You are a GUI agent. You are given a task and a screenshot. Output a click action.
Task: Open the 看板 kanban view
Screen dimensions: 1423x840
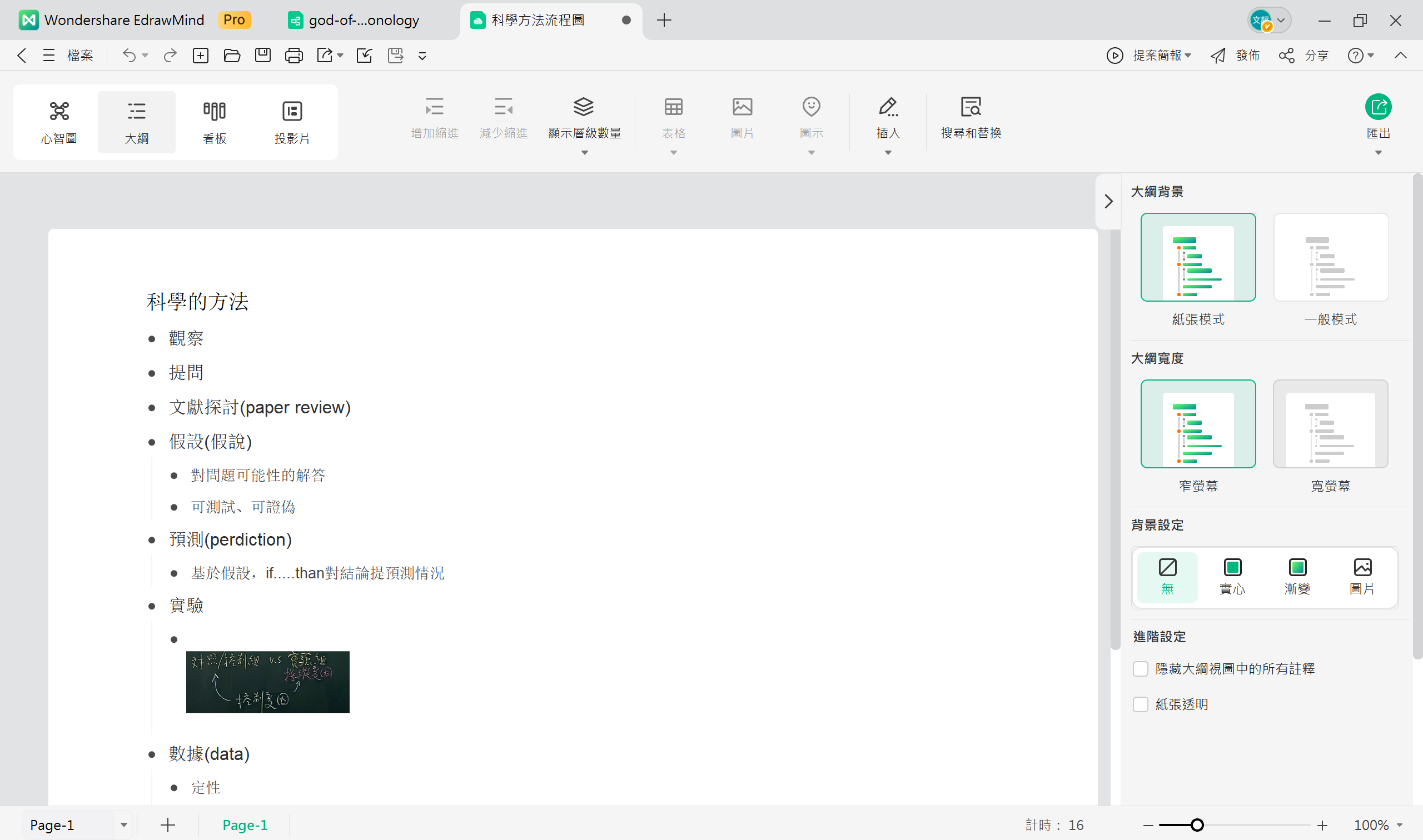coord(214,121)
